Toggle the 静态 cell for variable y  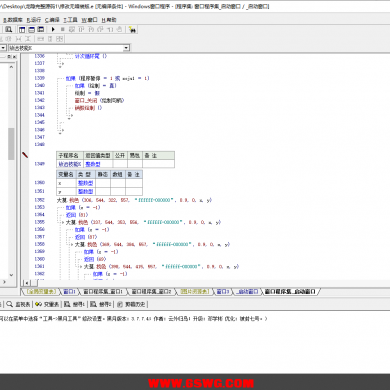tap(103, 191)
